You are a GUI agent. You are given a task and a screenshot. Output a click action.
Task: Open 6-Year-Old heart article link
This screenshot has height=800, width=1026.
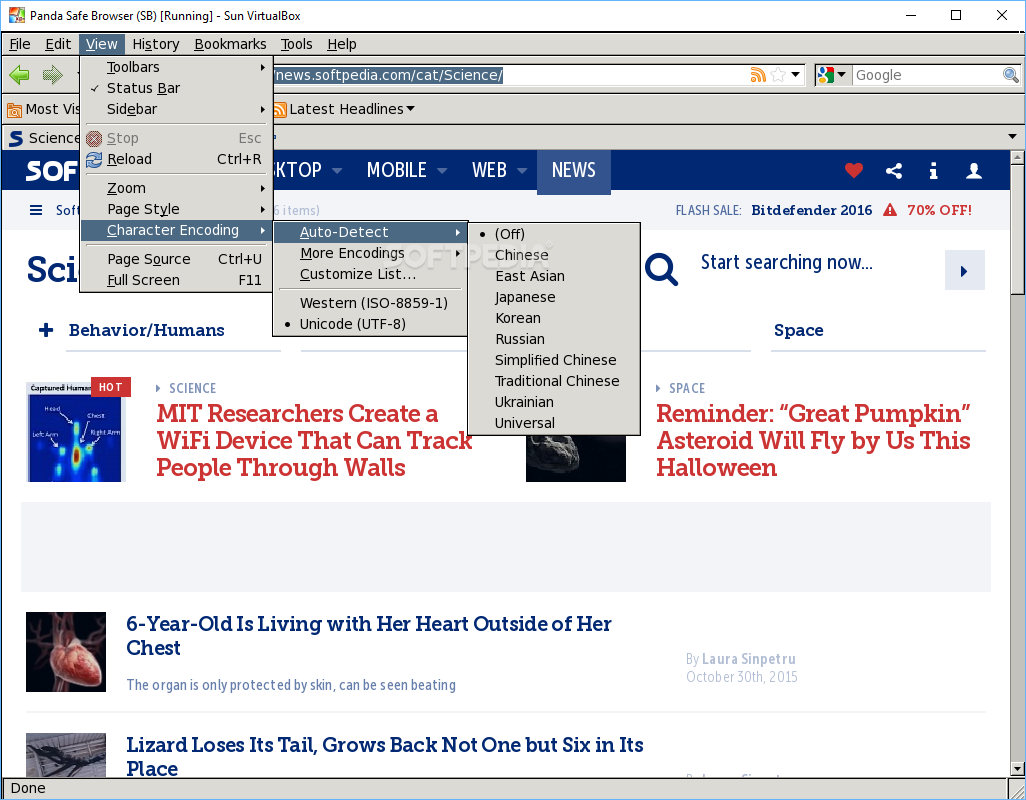(368, 635)
